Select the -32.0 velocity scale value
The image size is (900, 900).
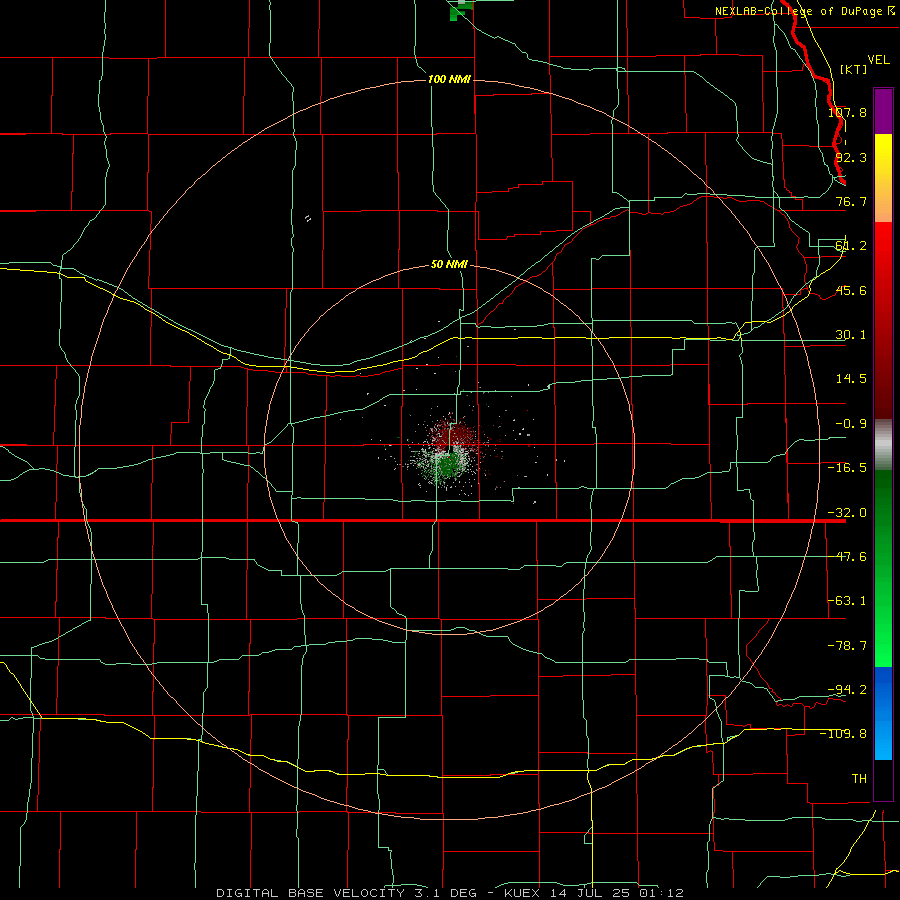tap(847, 513)
